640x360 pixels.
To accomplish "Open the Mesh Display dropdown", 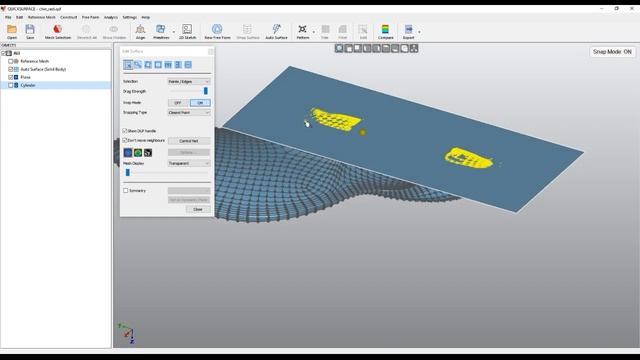I will tap(189, 163).
